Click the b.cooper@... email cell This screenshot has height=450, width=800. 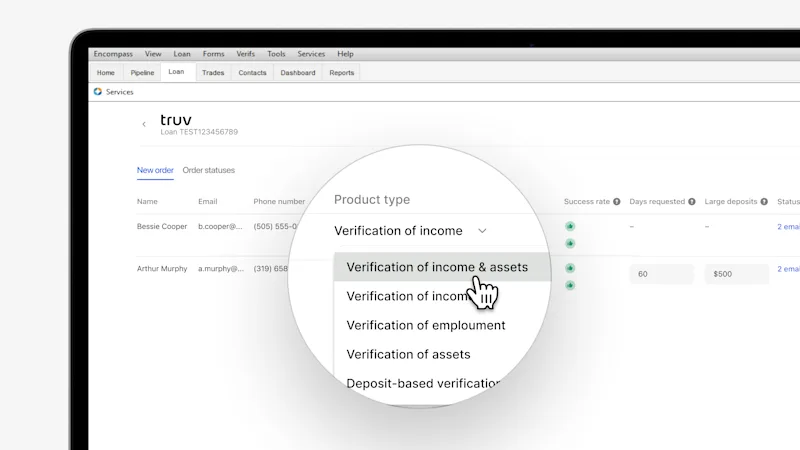tap(220, 226)
